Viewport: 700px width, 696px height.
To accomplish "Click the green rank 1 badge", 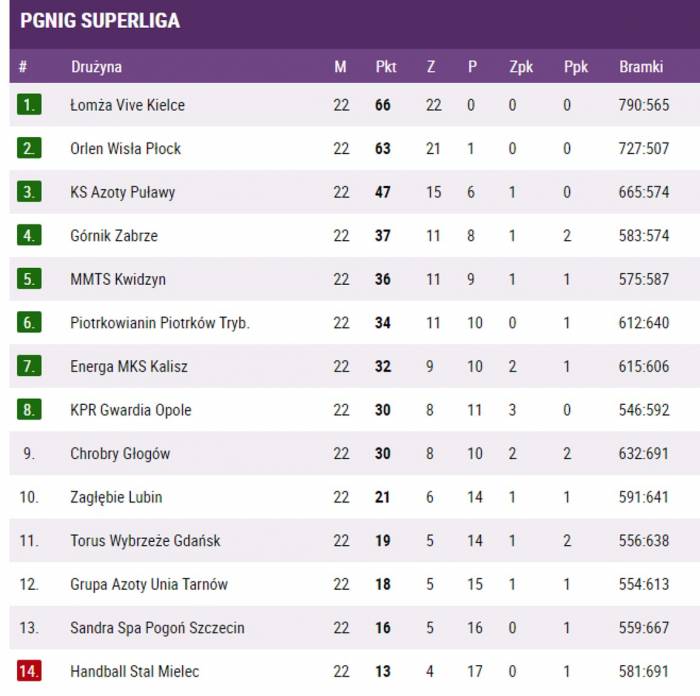I will click(29, 104).
